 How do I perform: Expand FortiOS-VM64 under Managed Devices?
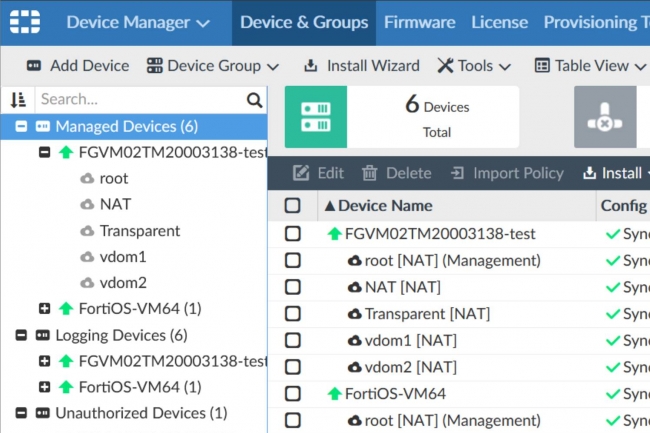(x=44, y=308)
